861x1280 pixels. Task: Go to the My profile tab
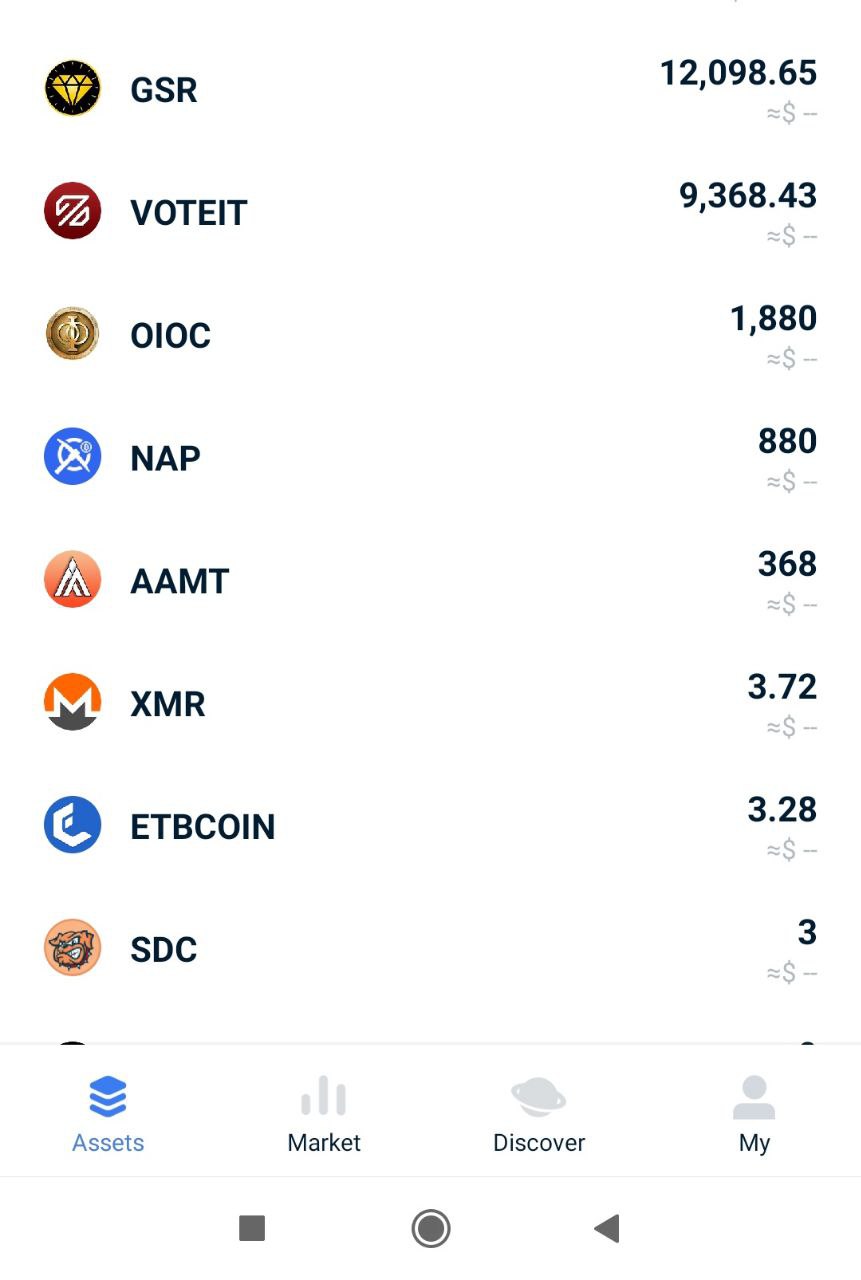point(754,1114)
